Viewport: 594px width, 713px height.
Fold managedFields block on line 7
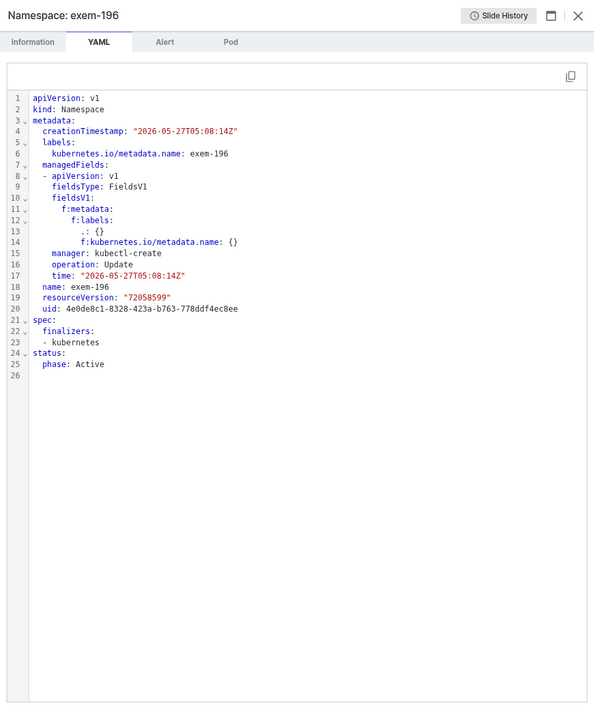[x=25, y=166]
